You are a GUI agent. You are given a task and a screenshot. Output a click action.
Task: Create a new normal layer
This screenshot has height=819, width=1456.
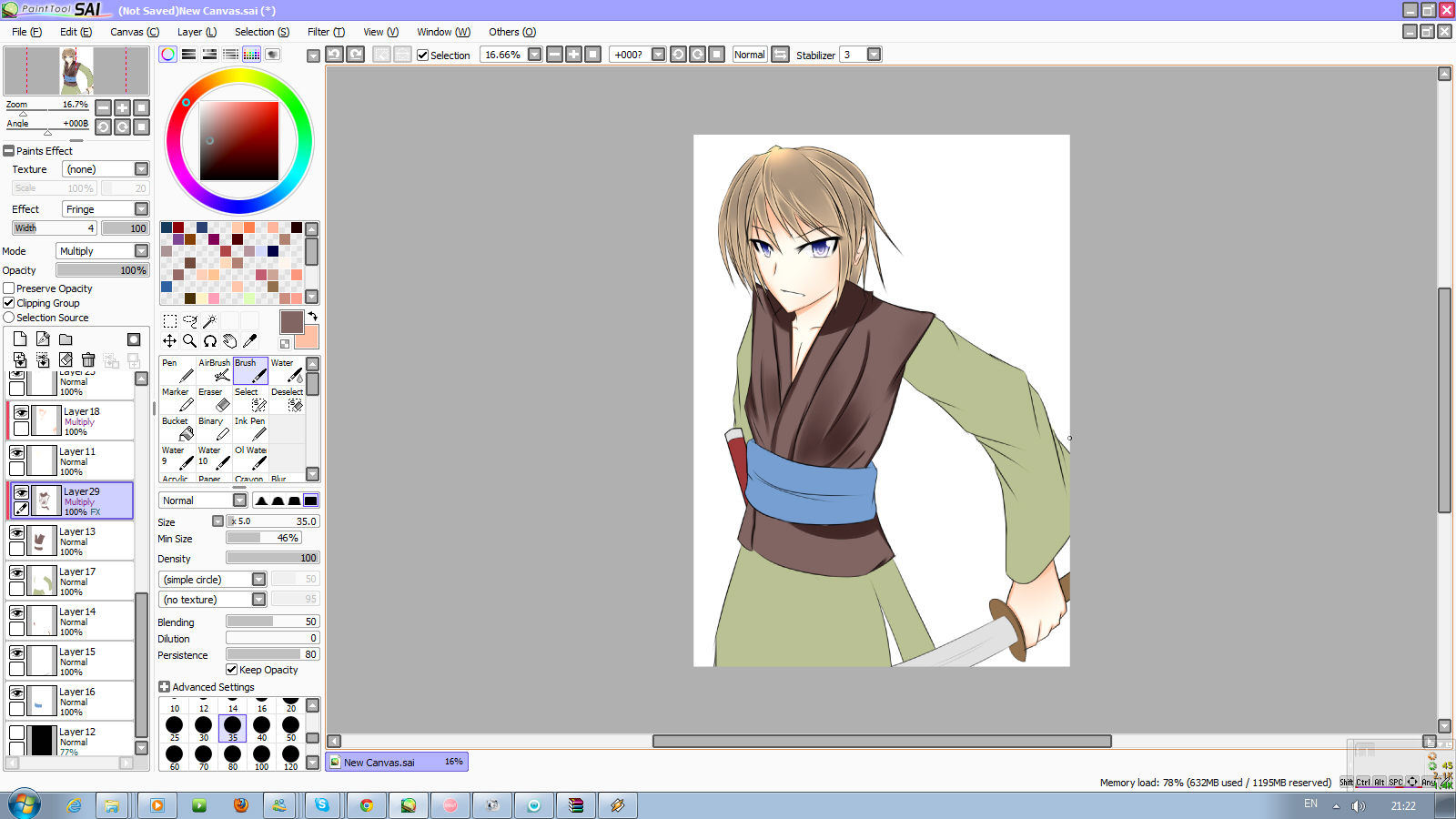click(20, 339)
